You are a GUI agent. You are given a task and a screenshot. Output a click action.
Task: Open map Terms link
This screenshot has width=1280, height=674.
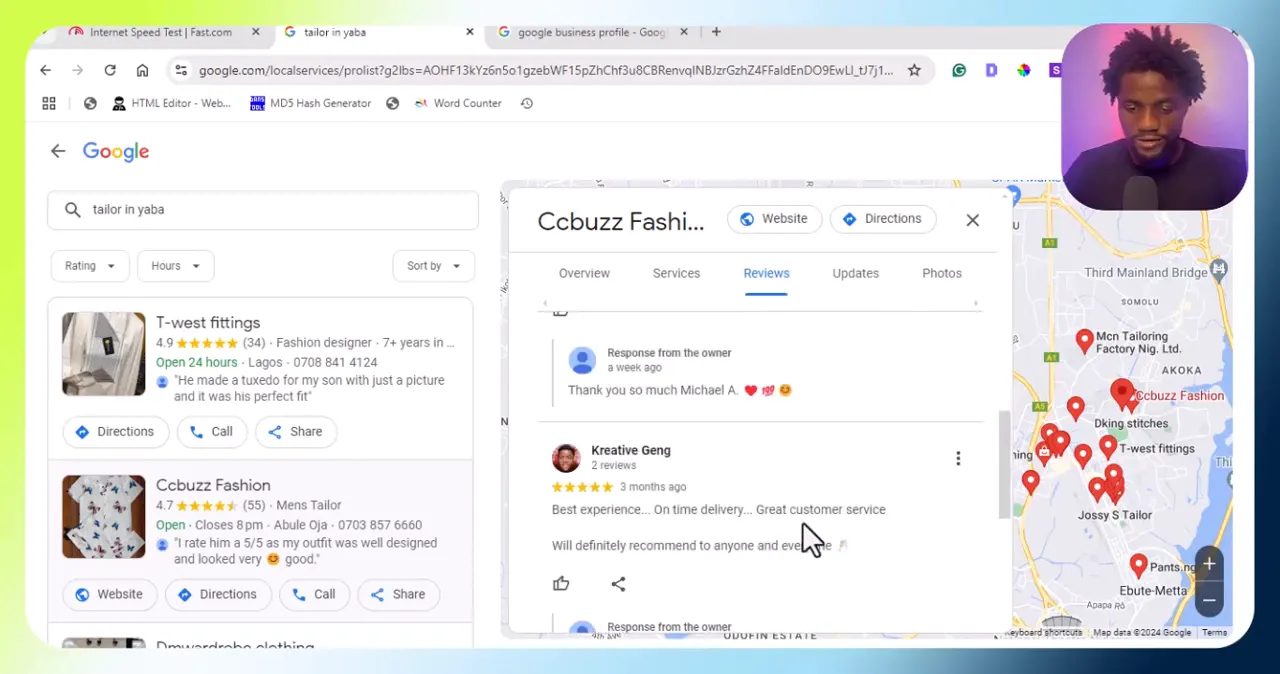[x=1214, y=632]
